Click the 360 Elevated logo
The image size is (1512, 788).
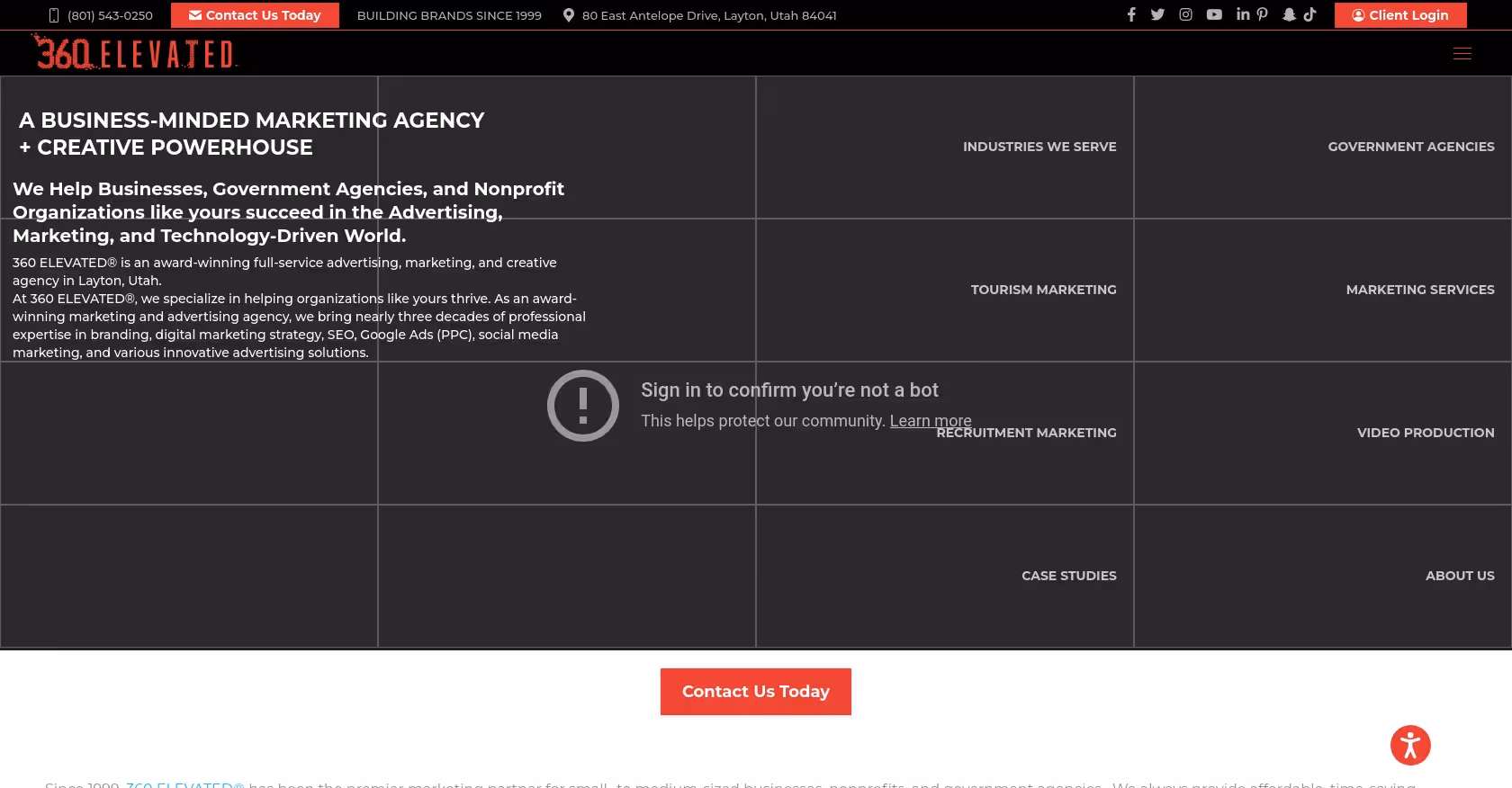tap(134, 52)
